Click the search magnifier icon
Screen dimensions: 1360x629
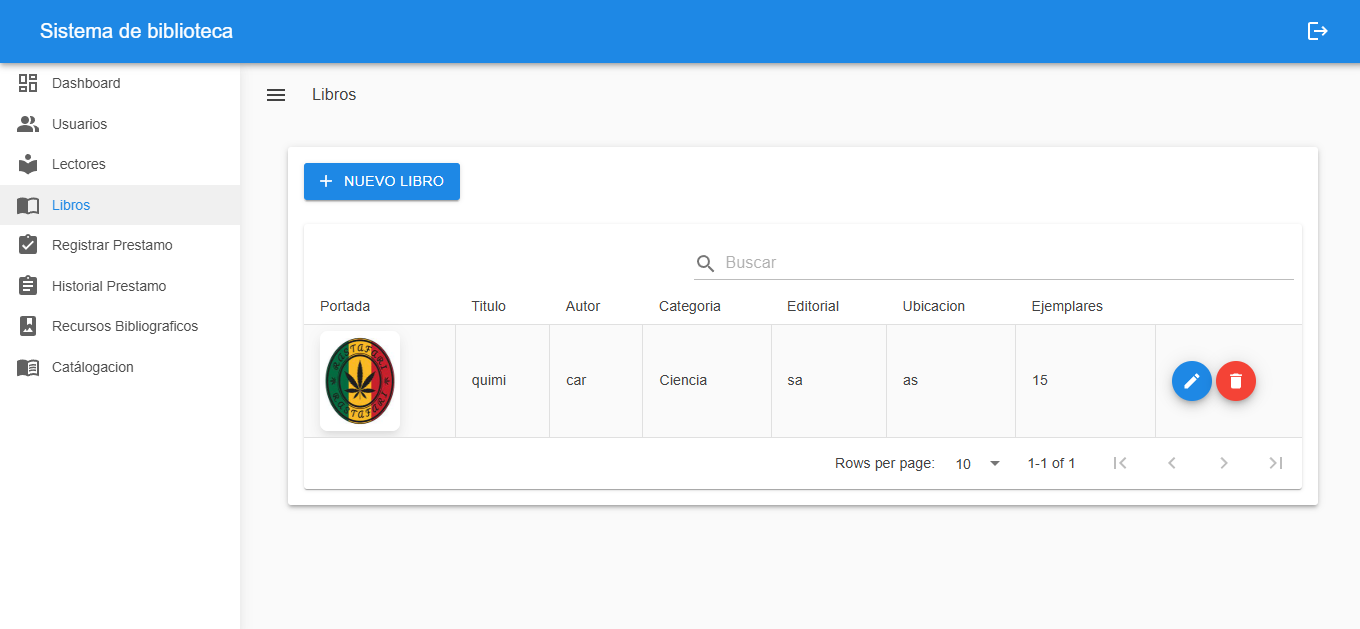click(x=706, y=263)
